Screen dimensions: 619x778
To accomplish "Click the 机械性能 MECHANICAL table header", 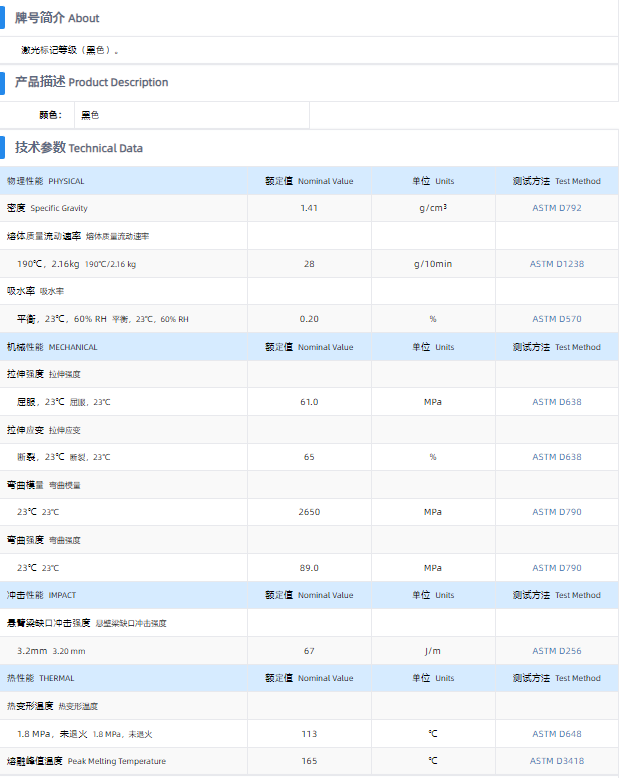I will click(52, 347).
